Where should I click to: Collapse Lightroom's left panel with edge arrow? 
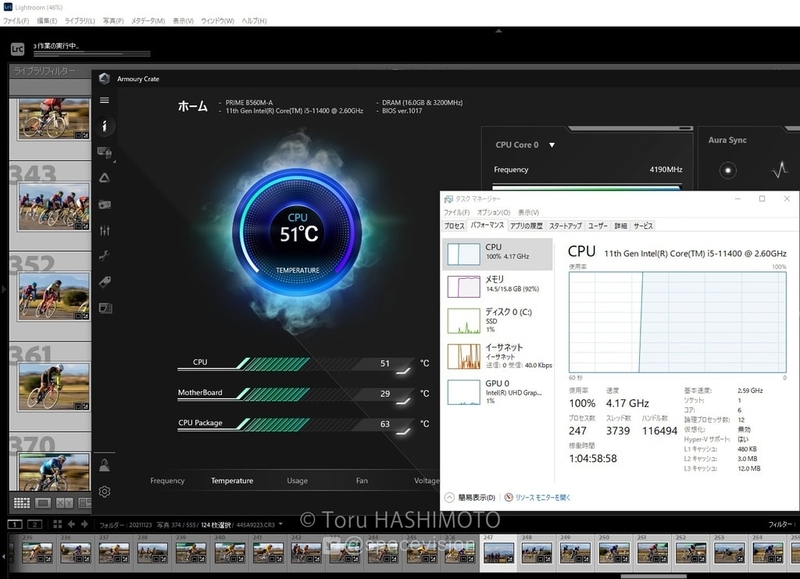[4, 289]
